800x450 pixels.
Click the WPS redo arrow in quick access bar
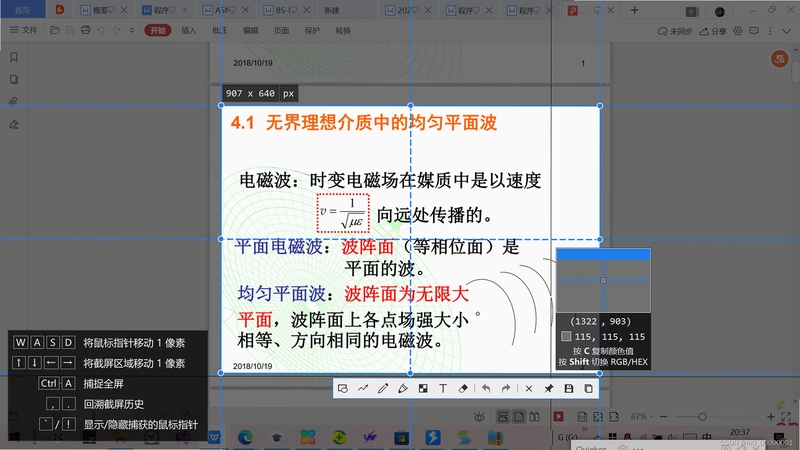pos(116,31)
